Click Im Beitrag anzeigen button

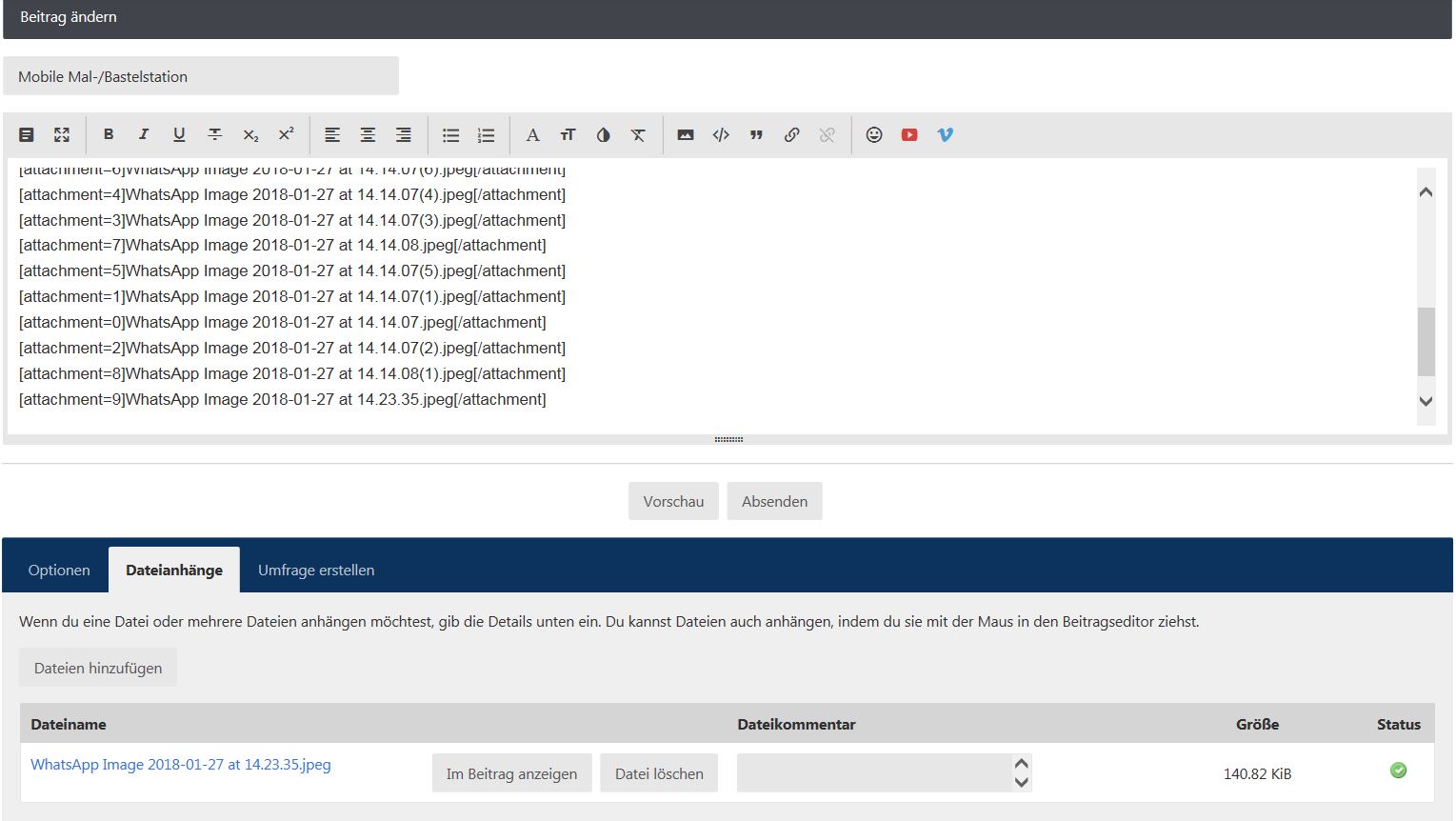pos(511,773)
